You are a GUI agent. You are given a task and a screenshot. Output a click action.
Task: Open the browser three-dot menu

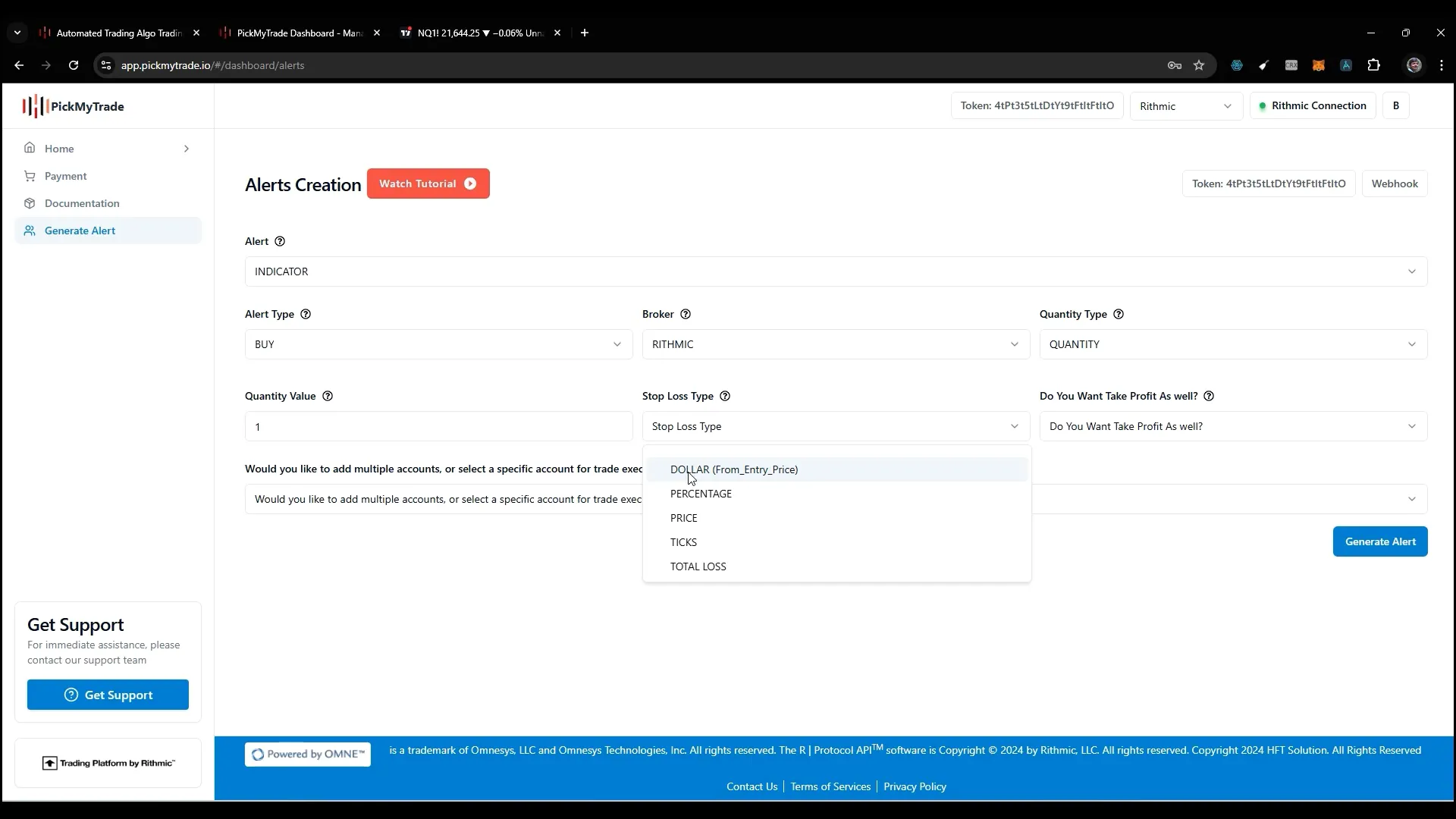click(x=1442, y=65)
